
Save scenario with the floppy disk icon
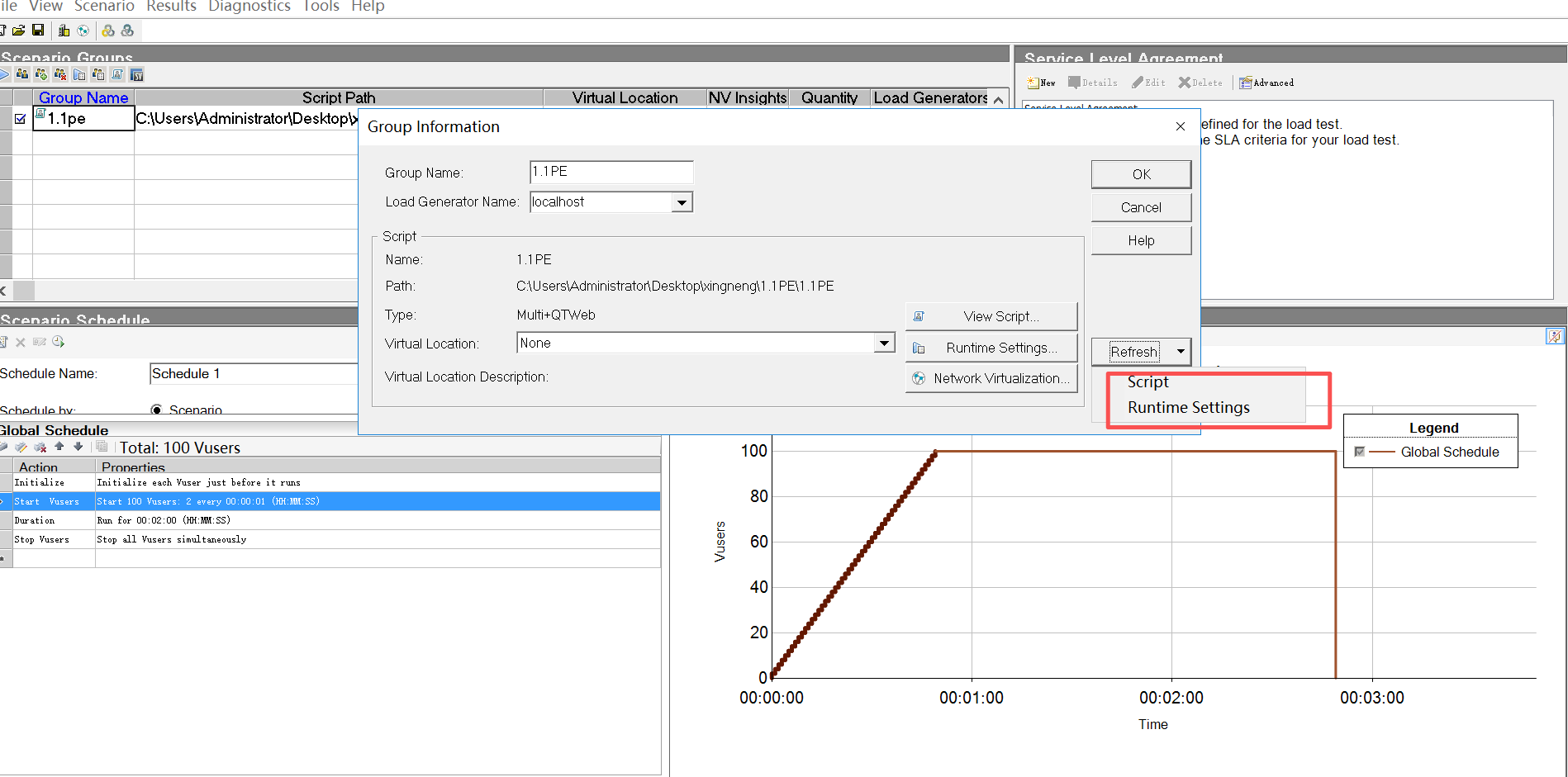tap(38, 30)
